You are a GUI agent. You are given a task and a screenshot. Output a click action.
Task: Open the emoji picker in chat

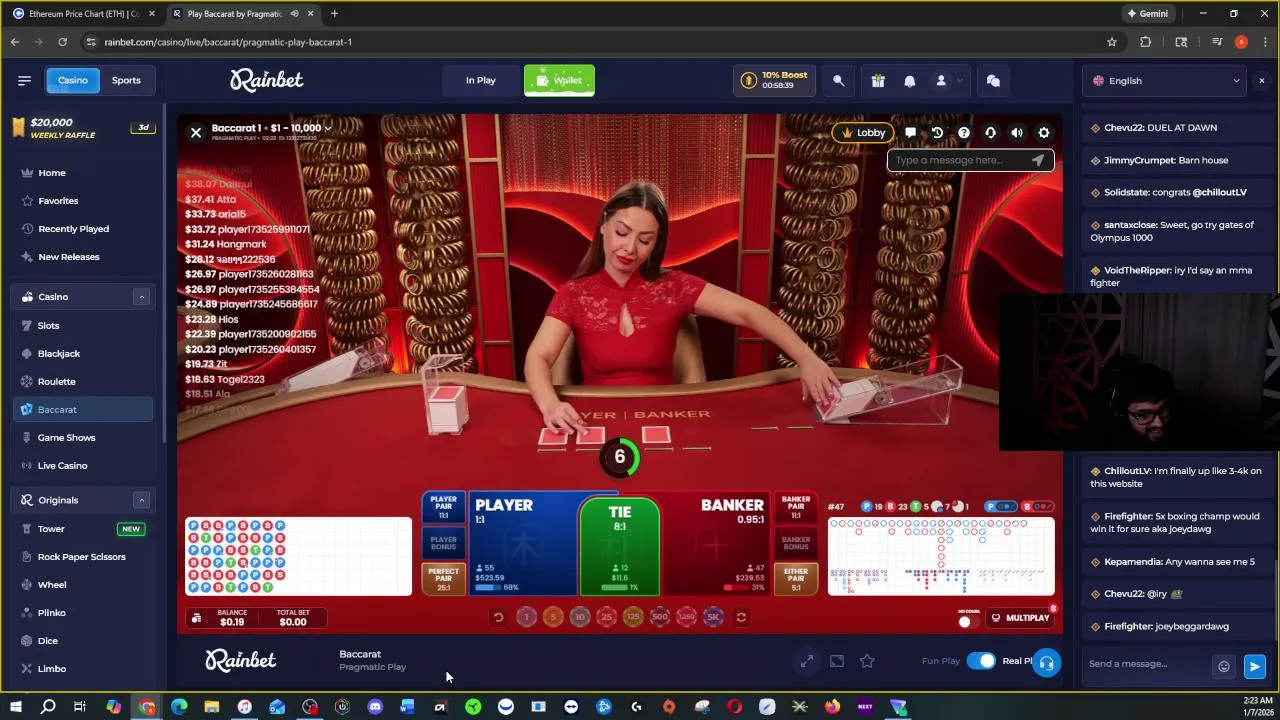(x=1223, y=666)
